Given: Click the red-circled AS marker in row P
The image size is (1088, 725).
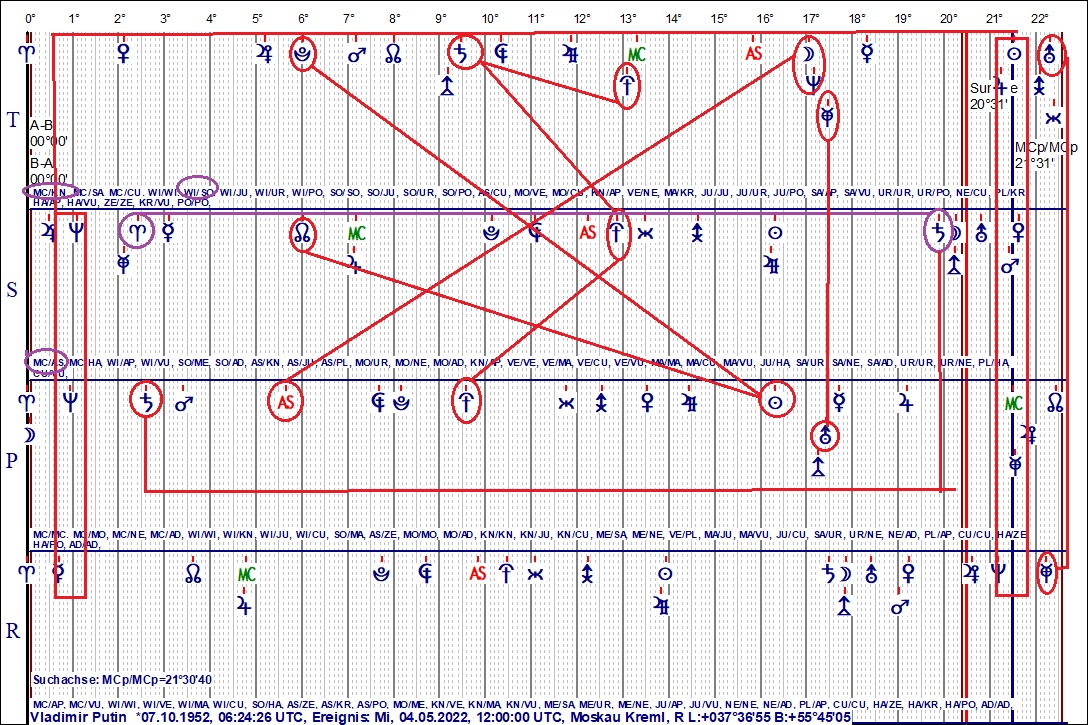Looking at the screenshot, I should click(285, 403).
